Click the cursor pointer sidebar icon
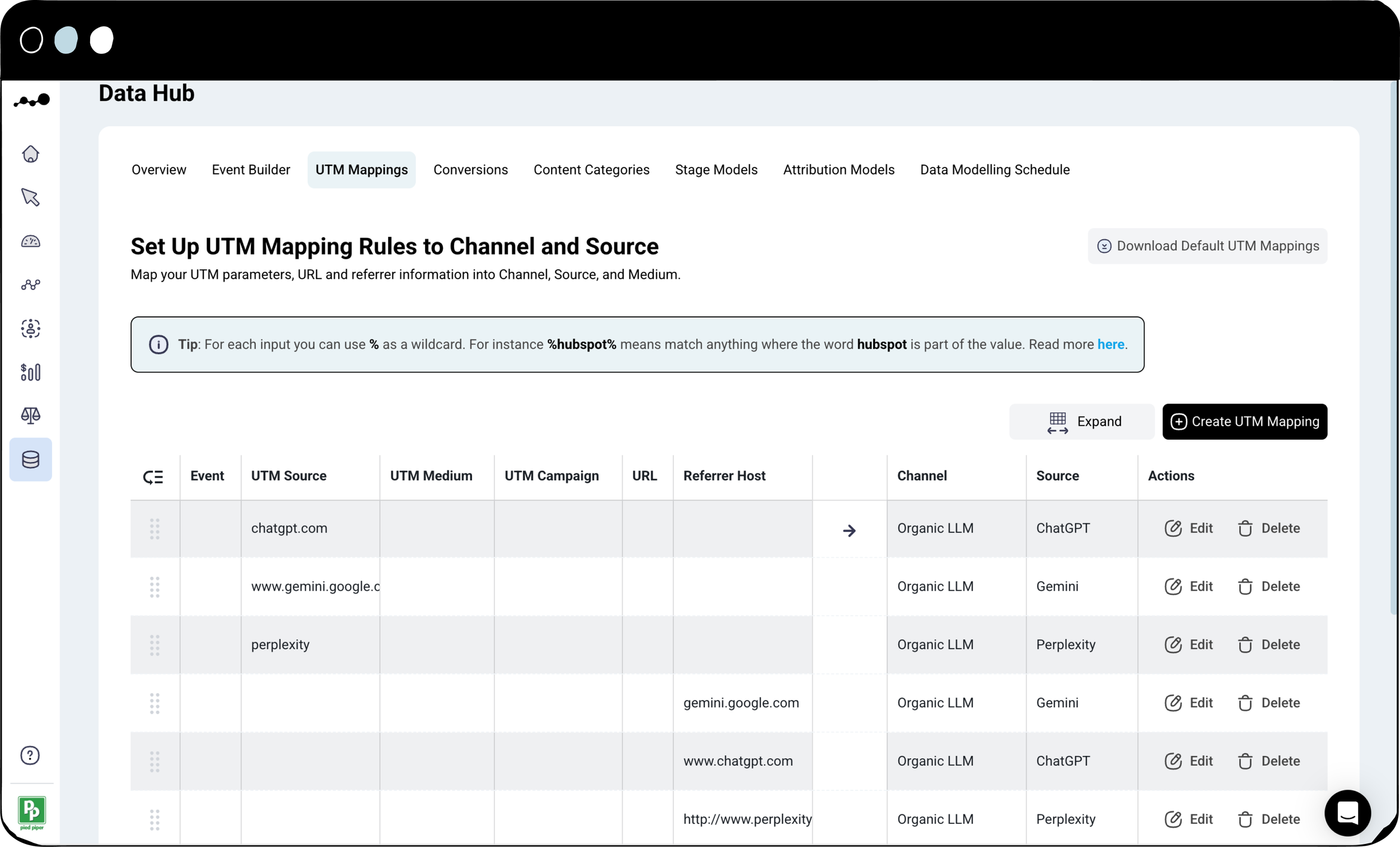Screen dimensions: 1400x848 coord(31,197)
